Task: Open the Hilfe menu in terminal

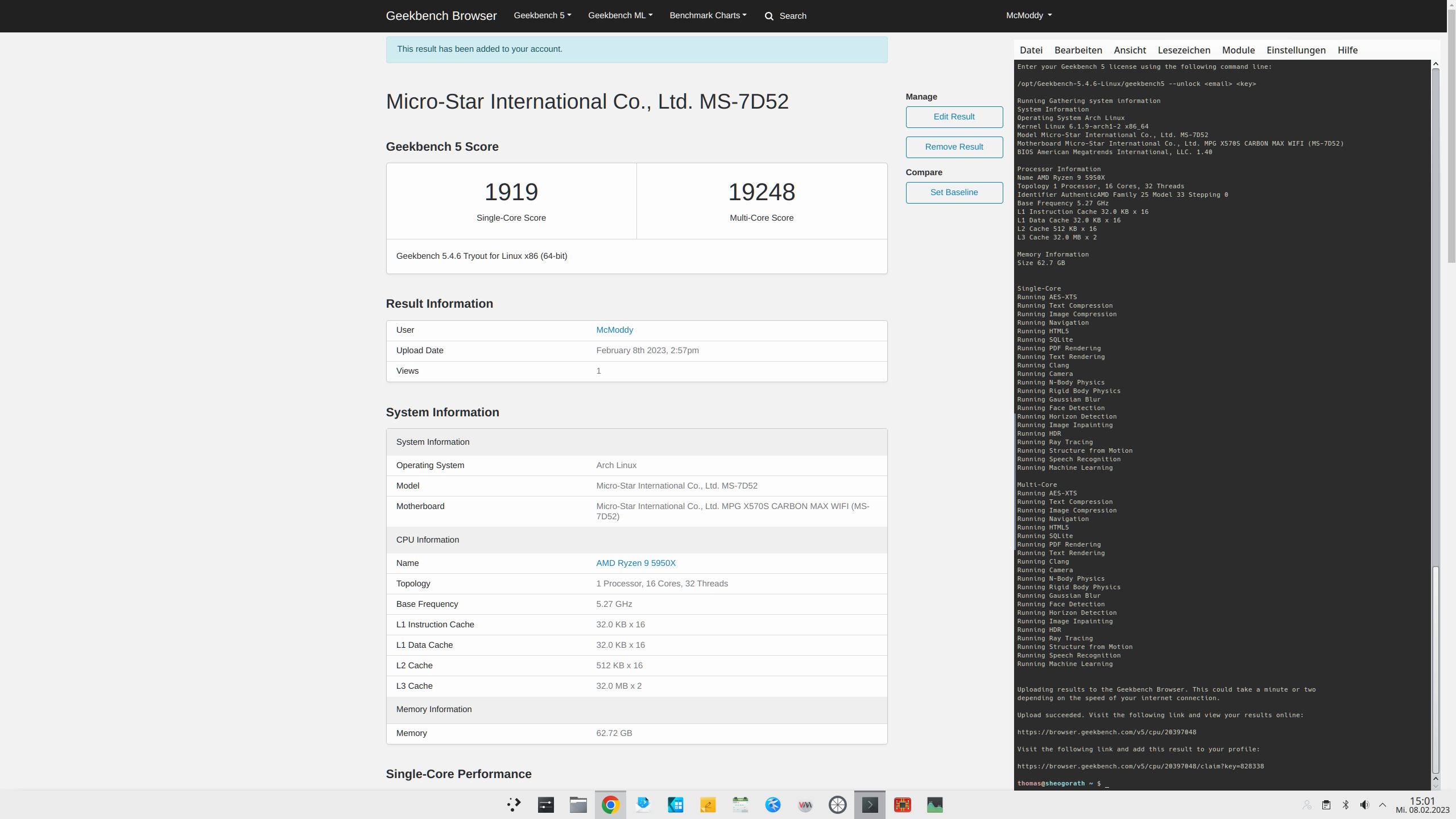Action: [x=1348, y=50]
